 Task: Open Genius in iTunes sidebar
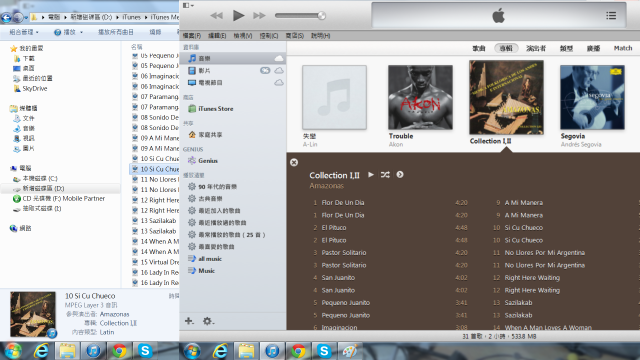coord(203,160)
